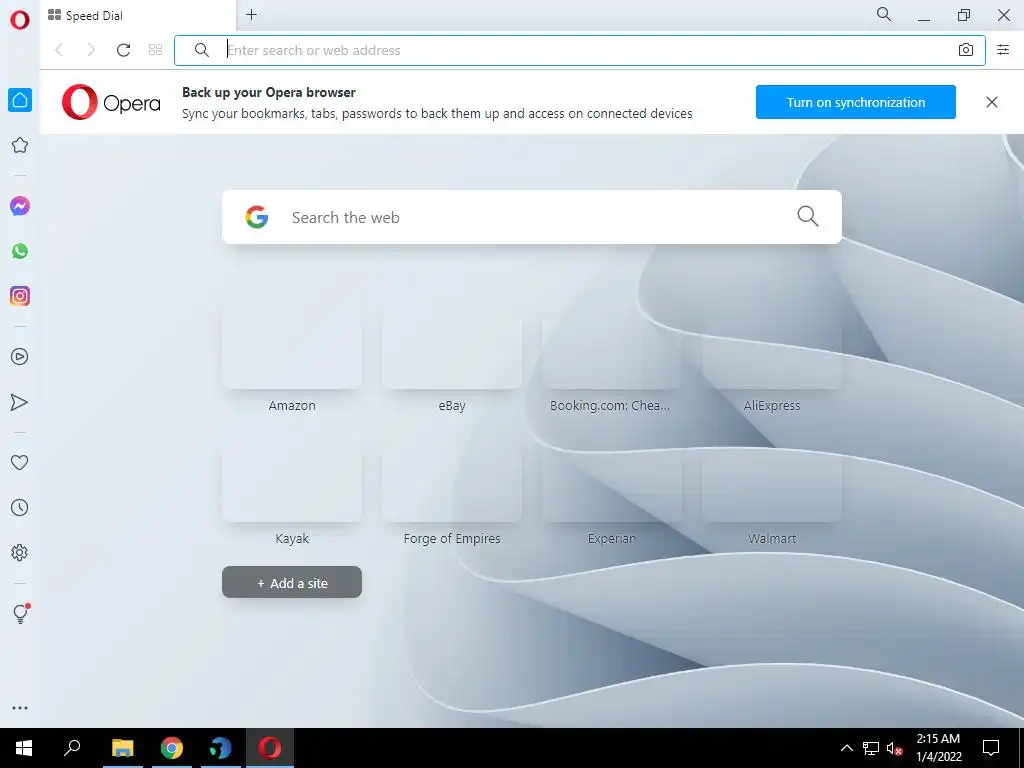The image size is (1024, 768).
Task: Open the Opera main menu logo
Action: [20, 20]
